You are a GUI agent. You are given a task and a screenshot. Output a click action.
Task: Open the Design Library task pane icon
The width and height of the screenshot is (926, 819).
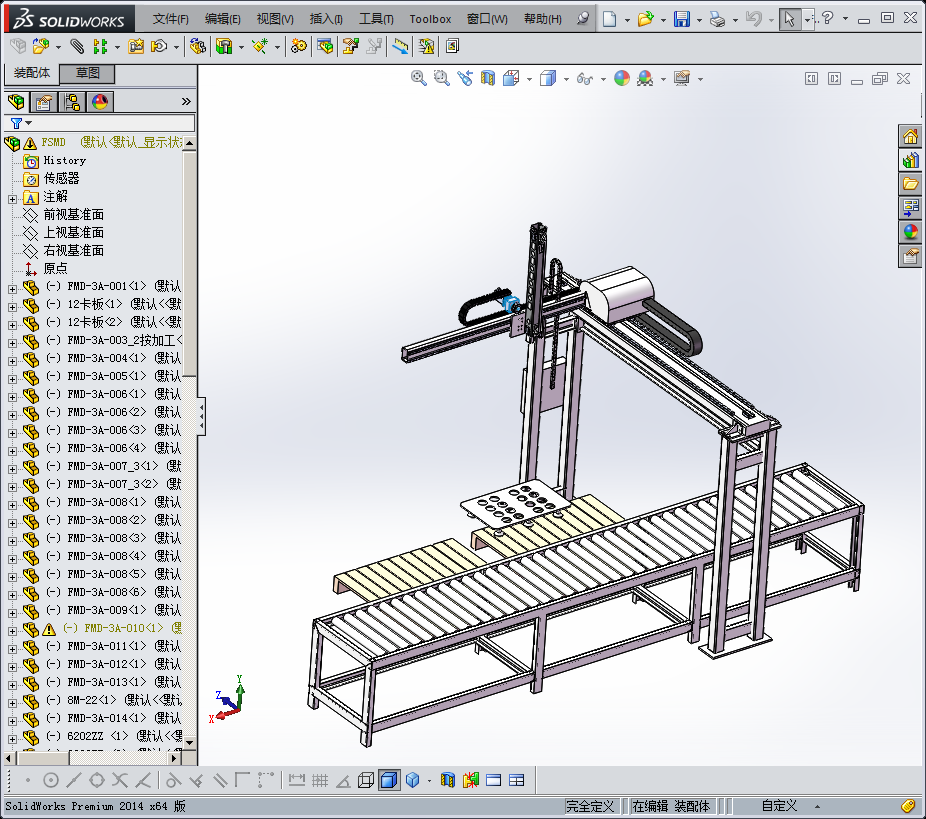coord(910,160)
